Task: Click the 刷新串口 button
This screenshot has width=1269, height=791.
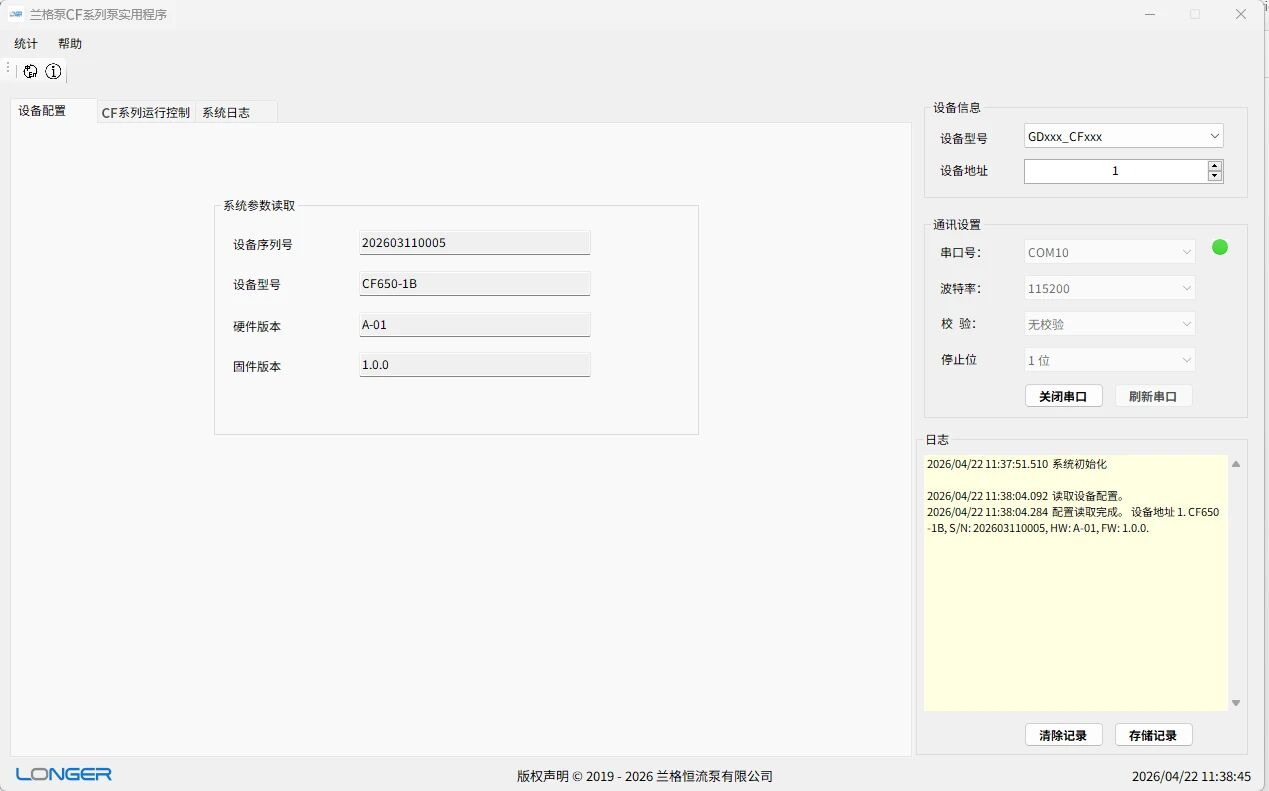Action: 1154,396
